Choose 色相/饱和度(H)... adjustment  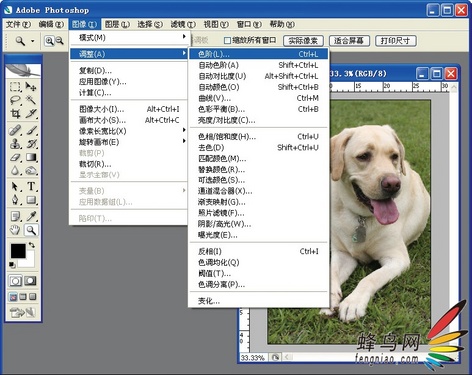point(258,136)
